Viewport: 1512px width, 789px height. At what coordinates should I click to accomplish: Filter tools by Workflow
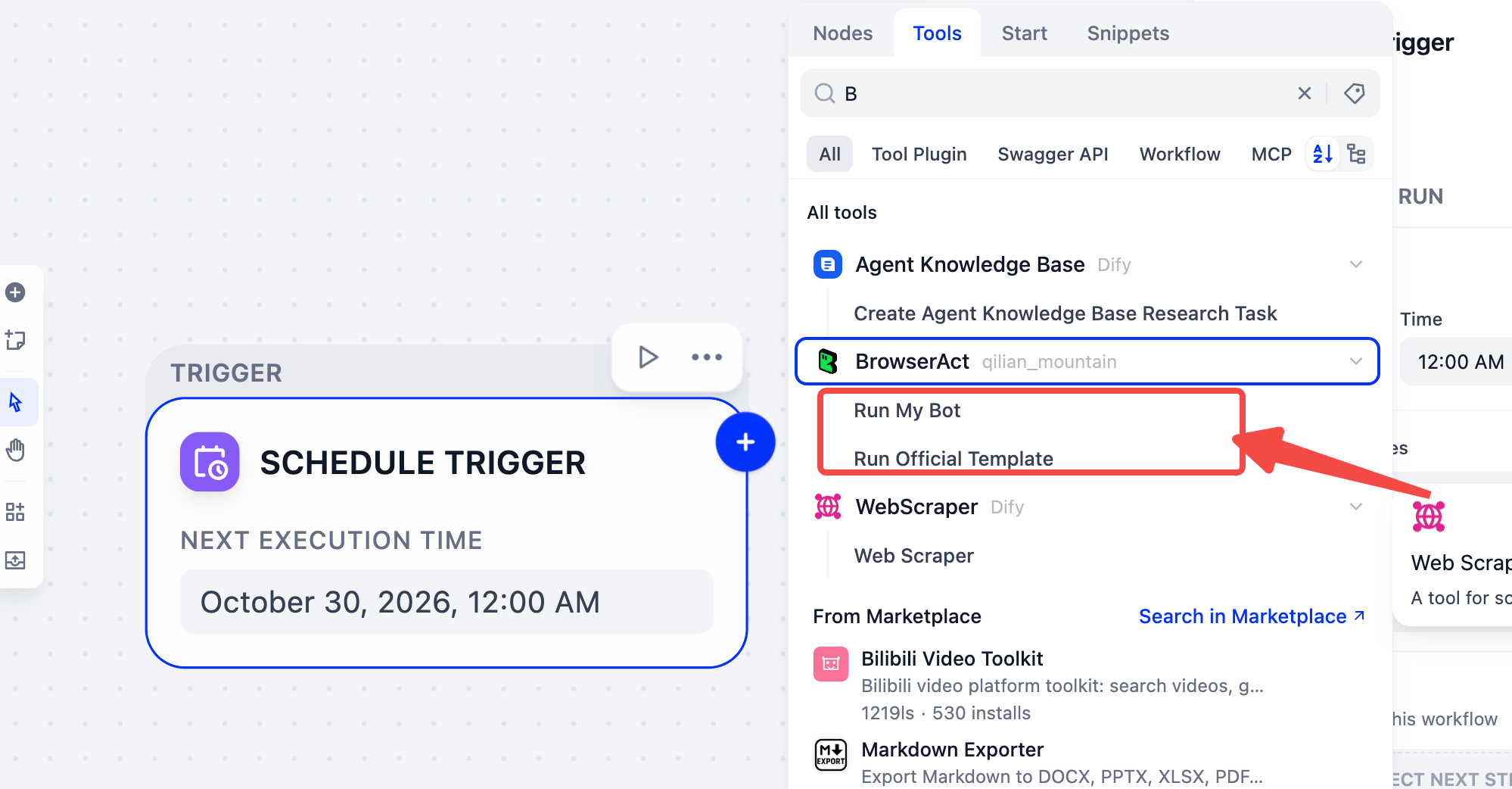(1180, 154)
